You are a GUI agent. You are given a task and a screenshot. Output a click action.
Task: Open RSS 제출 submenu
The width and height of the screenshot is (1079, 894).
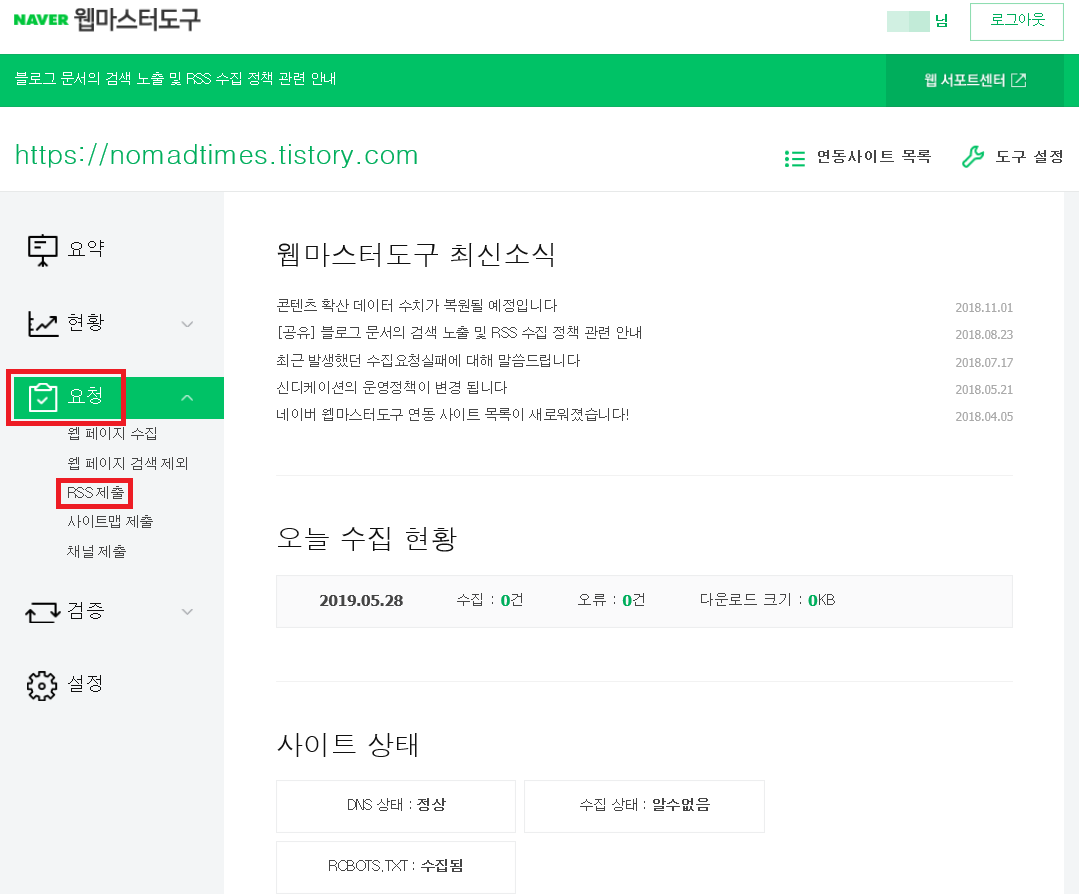95,493
